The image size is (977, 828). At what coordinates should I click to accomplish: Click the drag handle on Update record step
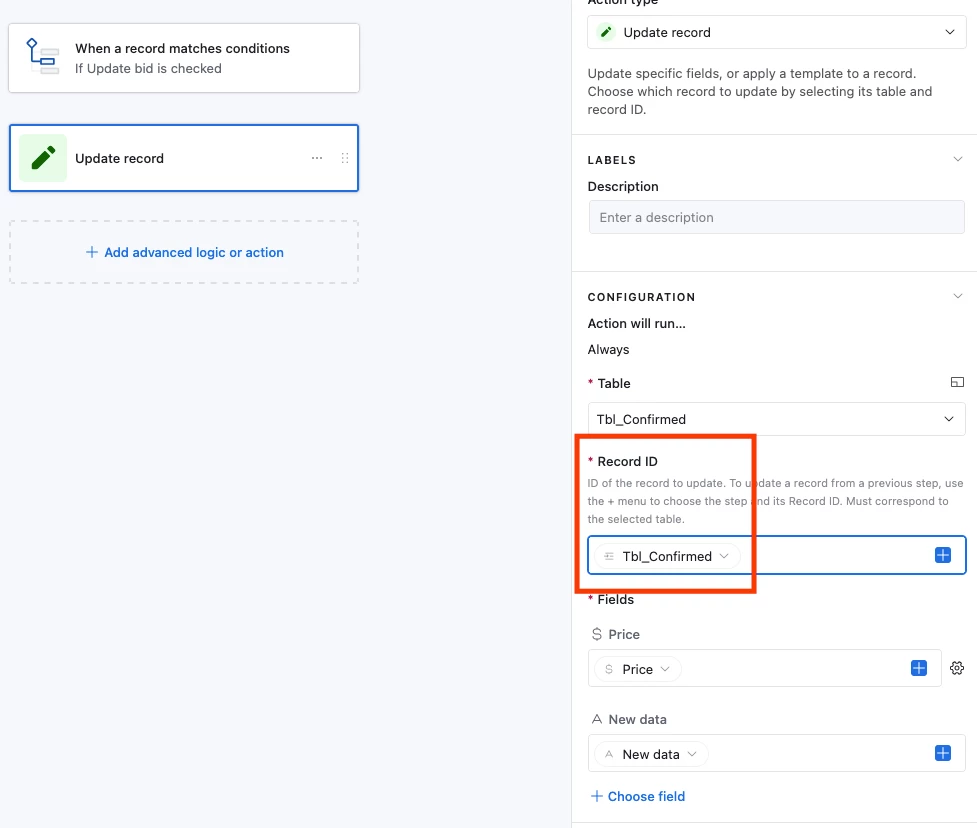pos(345,158)
